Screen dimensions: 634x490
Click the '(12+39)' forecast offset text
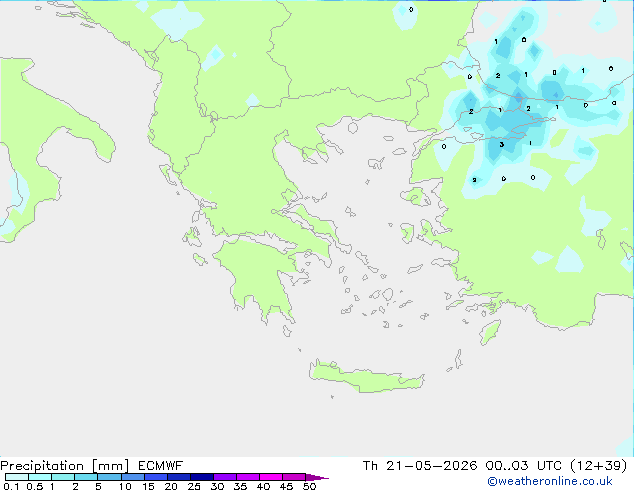pyautogui.click(x=599, y=466)
